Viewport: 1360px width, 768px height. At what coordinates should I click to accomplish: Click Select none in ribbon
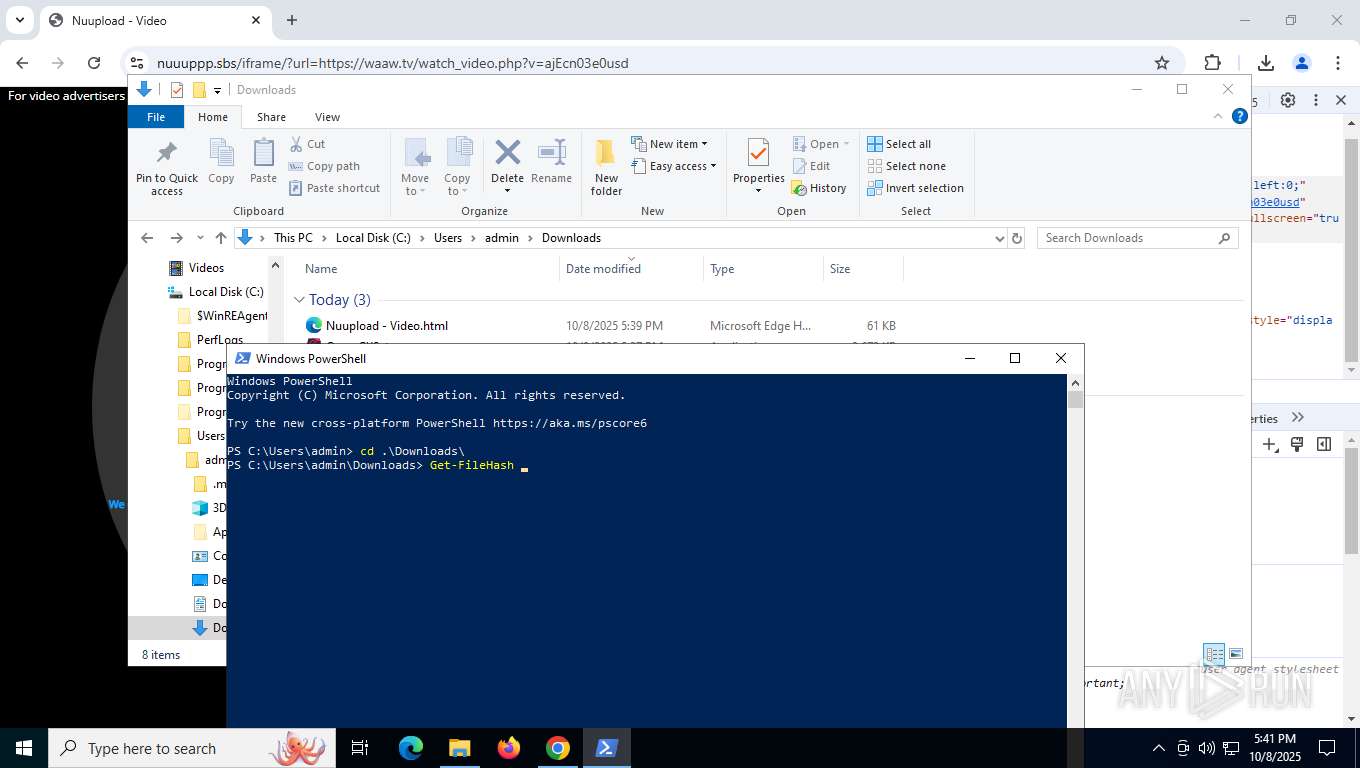(x=906, y=166)
